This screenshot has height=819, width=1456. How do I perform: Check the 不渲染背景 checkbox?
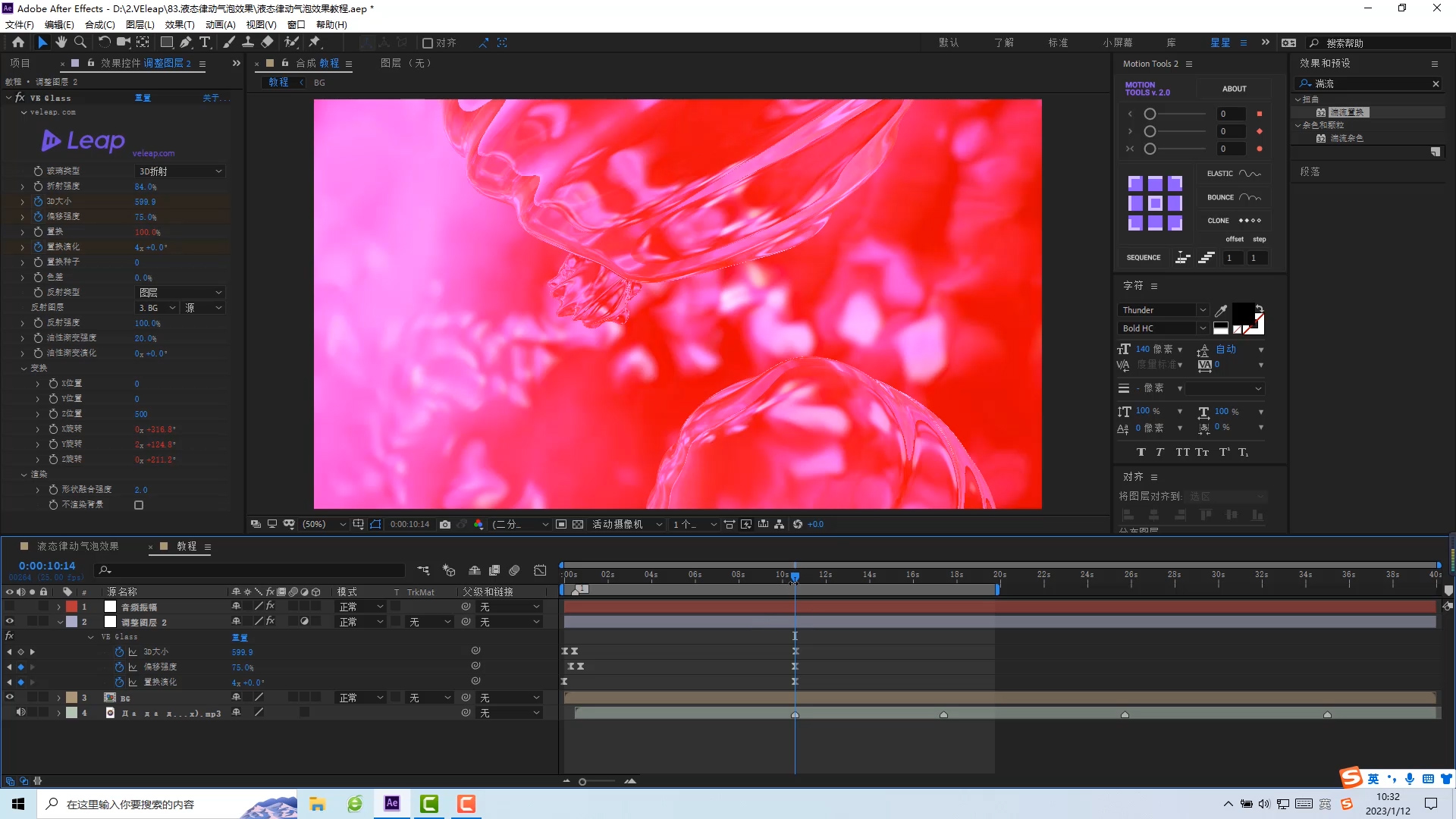139,505
